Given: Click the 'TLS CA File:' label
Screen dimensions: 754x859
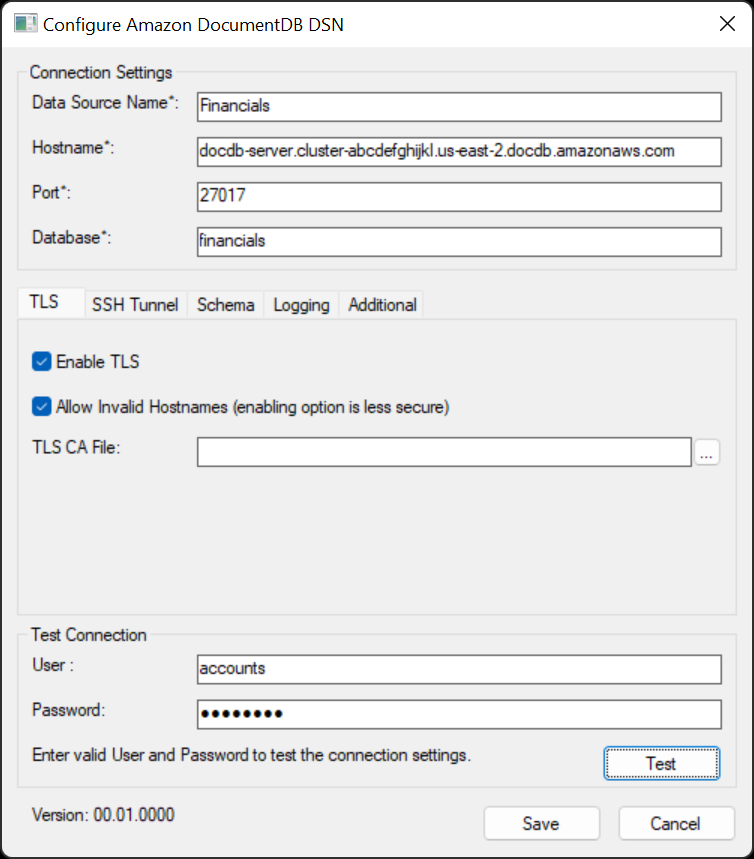Looking at the screenshot, I should click(76, 447).
